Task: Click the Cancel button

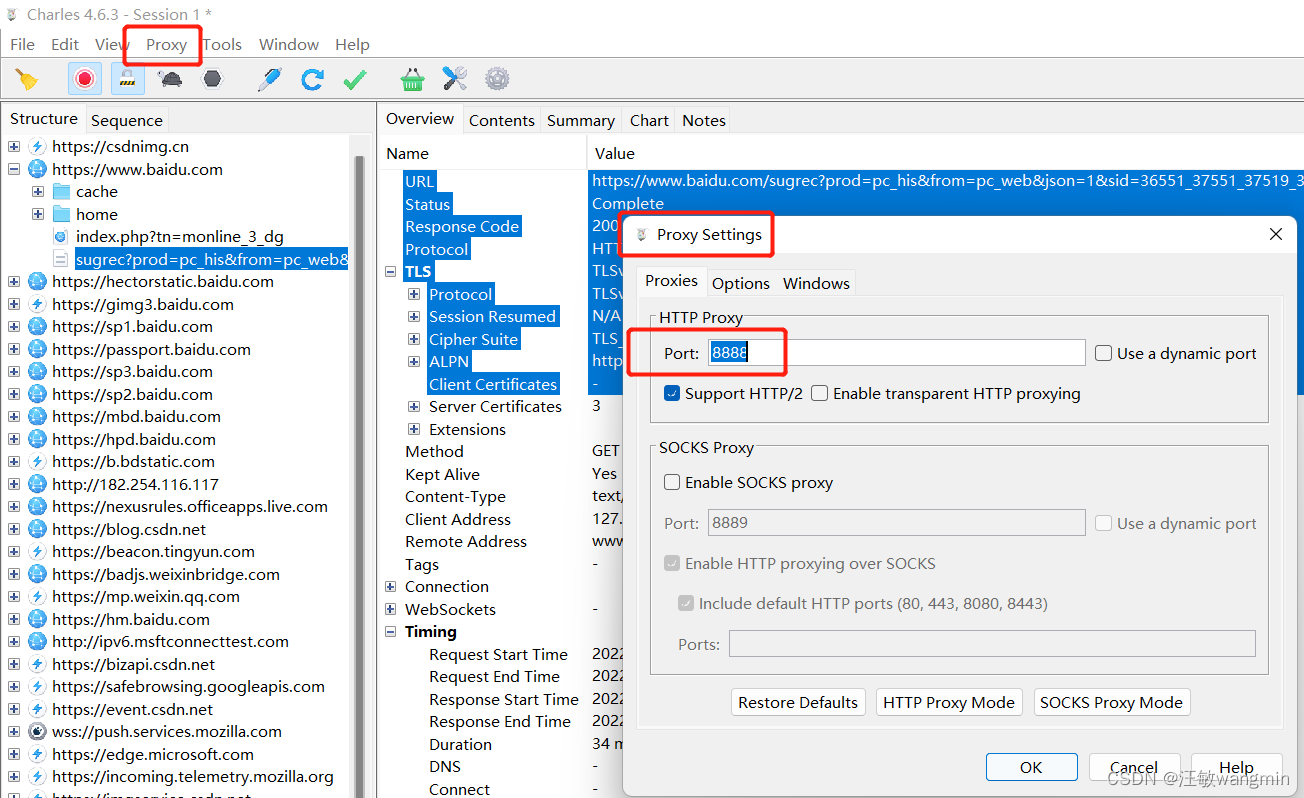Action: (1134, 767)
